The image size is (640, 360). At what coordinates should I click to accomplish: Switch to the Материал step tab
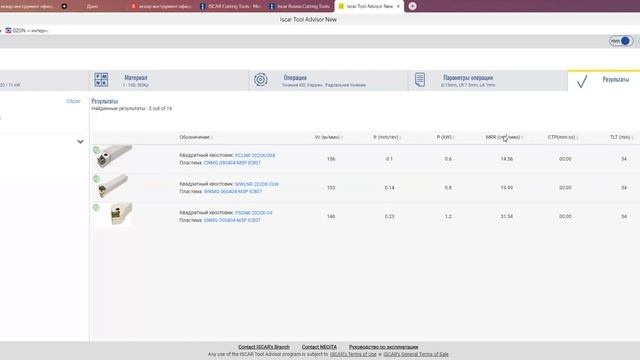[x=169, y=80]
